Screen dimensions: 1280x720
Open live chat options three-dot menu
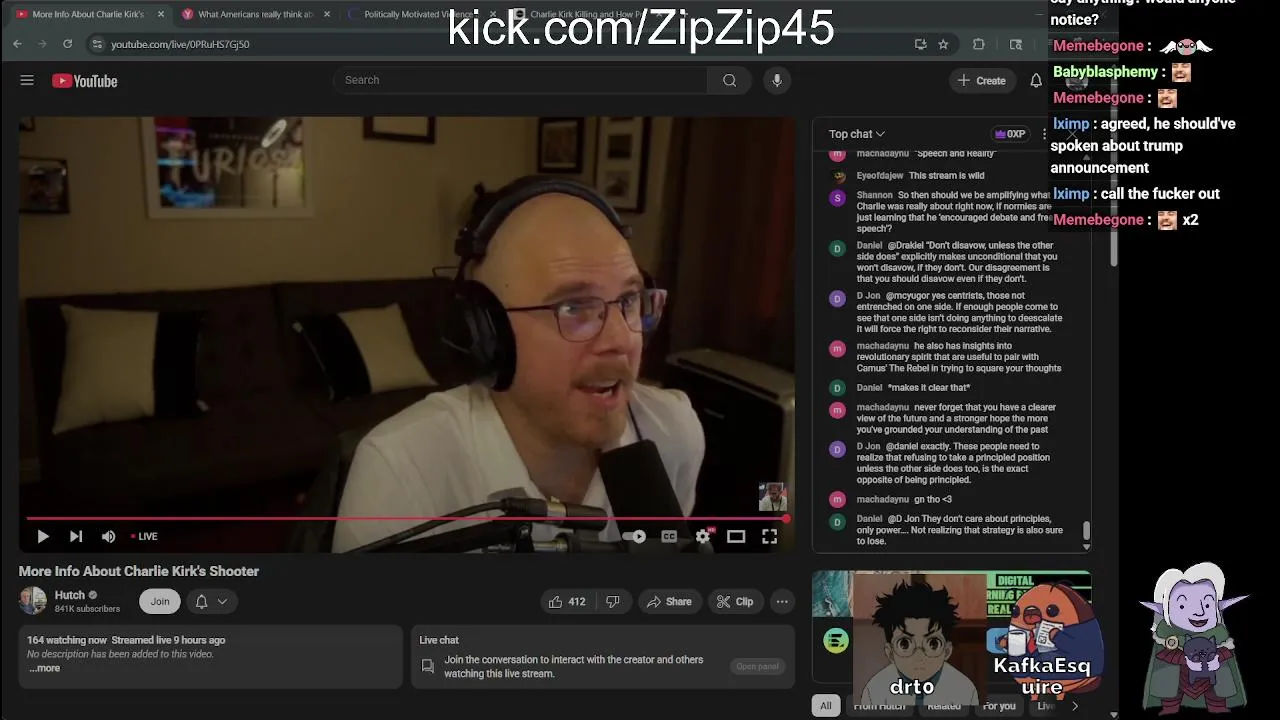(x=1044, y=134)
